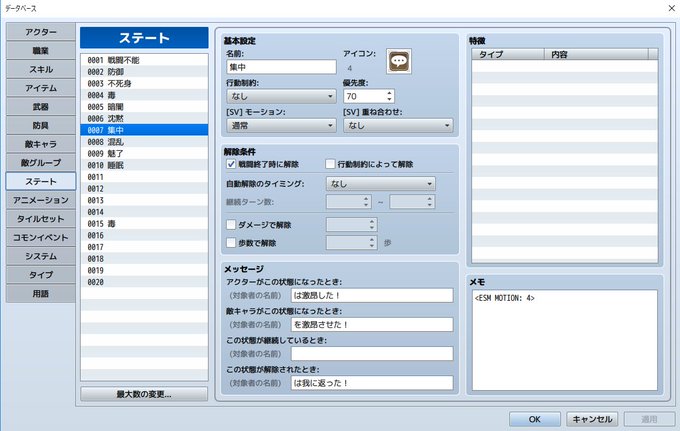Switch to the アクター tab

(x=41, y=32)
